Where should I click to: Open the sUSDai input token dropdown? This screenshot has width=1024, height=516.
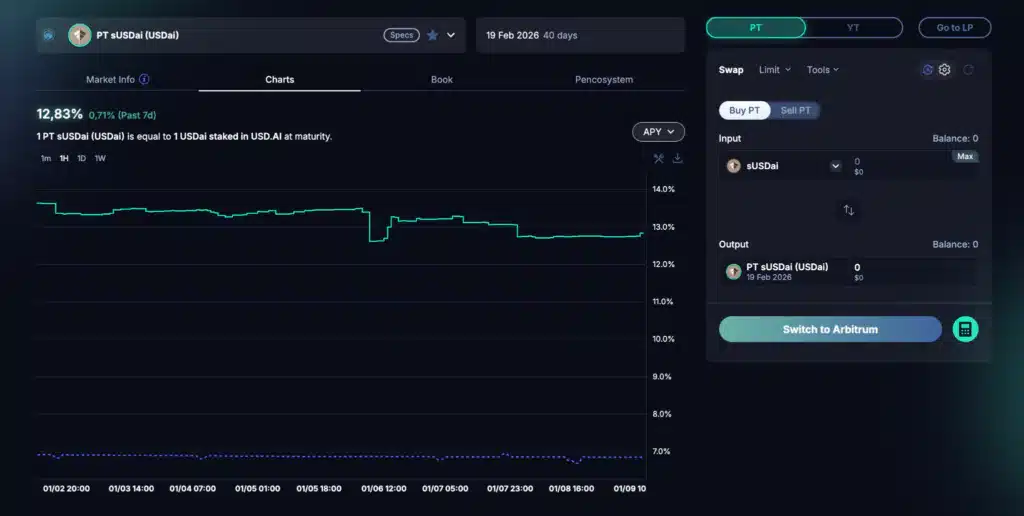click(x=835, y=166)
